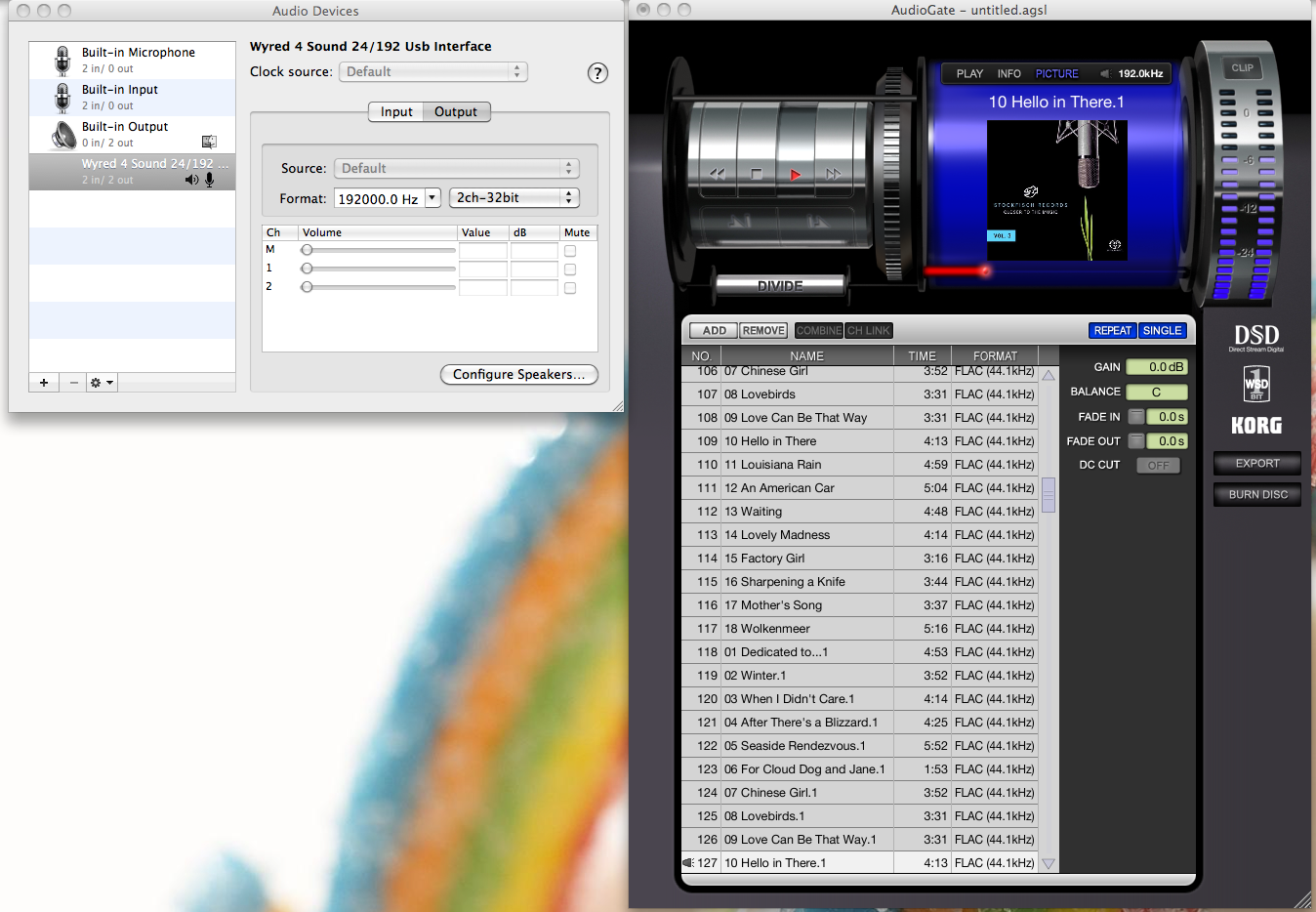Click the left mark-in button below transport
The image size is (1316, 912).
pos(740,223)
